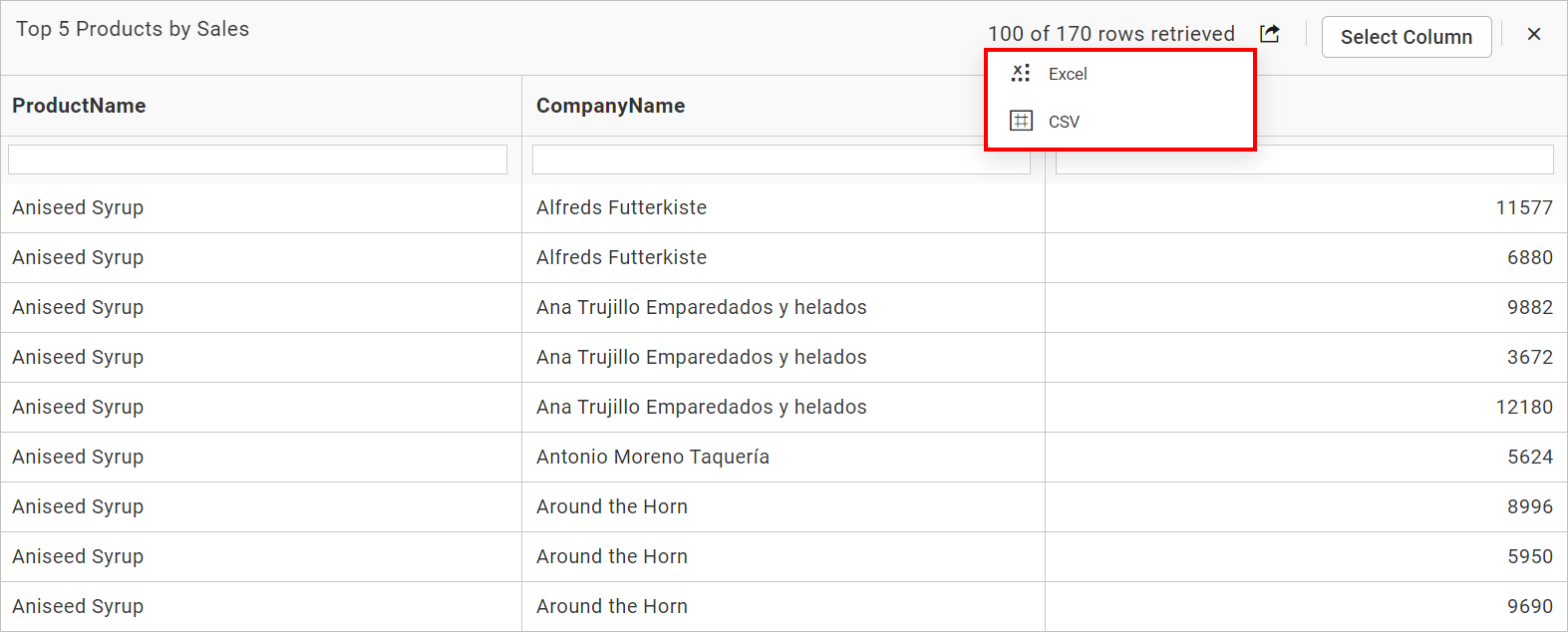Select the Alfreds Futterkiste row with 11577
Image resolution: width=1568 pixels, height=632 pixels.
tap(621, 207)
